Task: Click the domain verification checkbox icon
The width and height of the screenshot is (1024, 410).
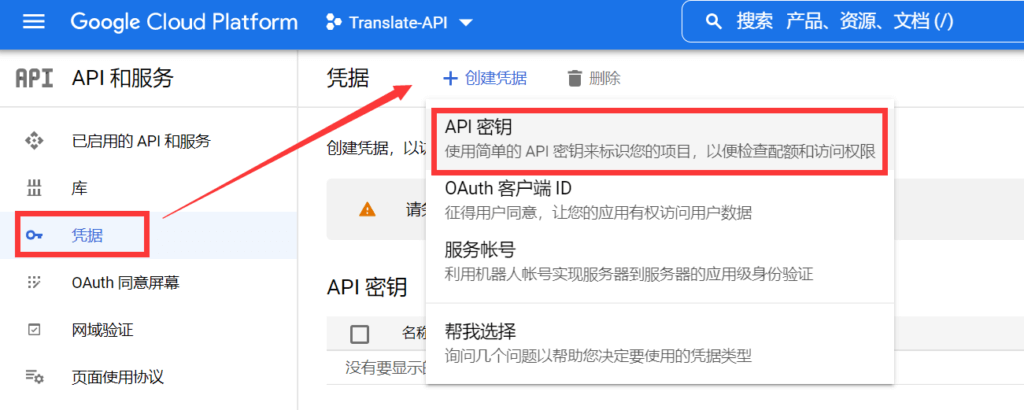Action: point(34,330)
